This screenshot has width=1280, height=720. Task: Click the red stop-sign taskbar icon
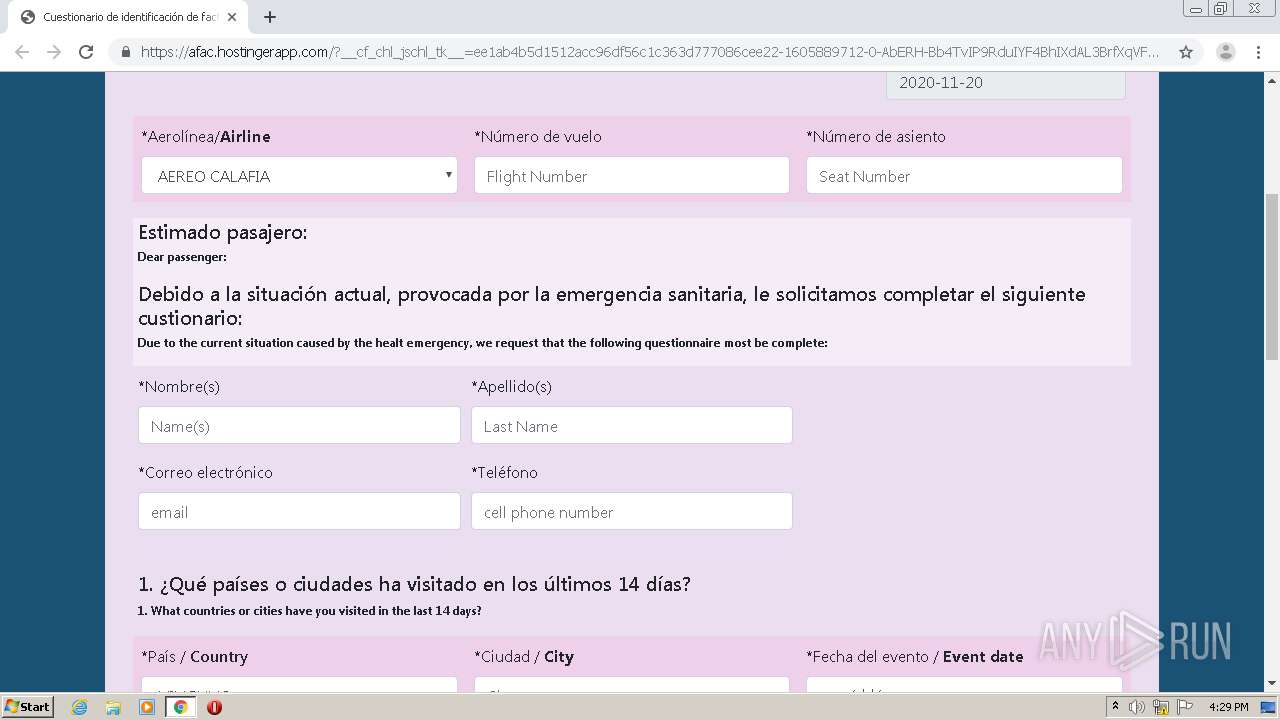(214, 707)
